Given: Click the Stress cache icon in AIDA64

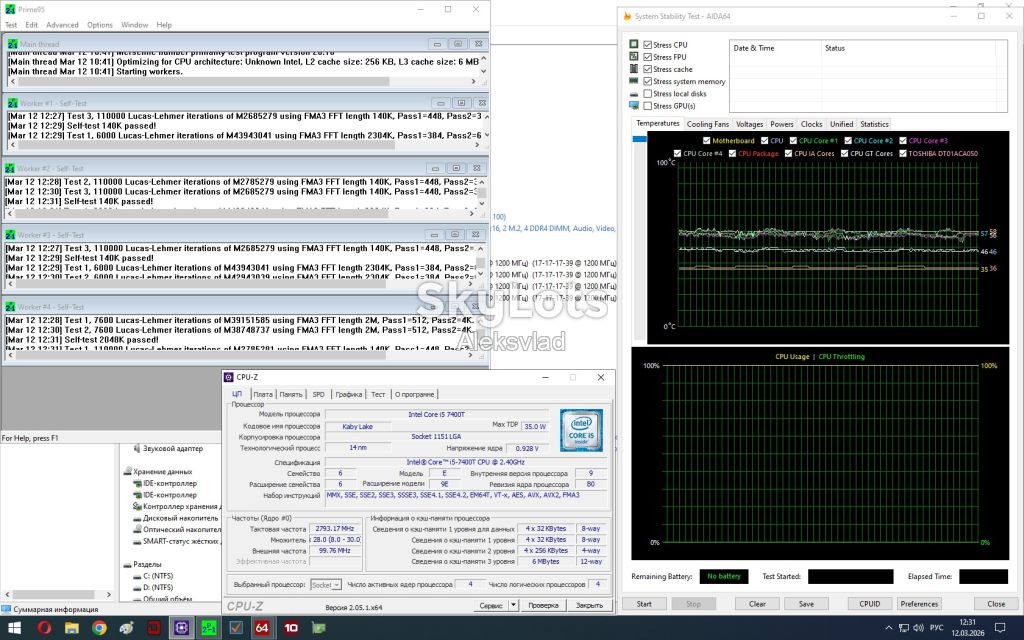Looking at the screenshot, I should point(633,69).
